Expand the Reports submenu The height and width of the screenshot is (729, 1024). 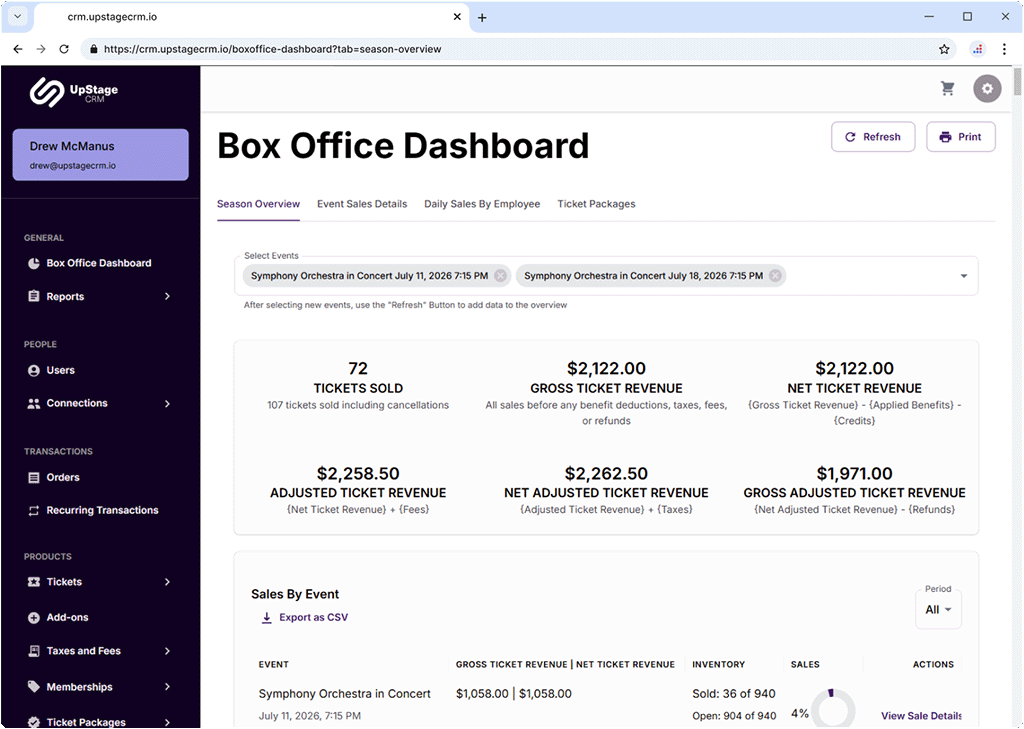point(167,296)
